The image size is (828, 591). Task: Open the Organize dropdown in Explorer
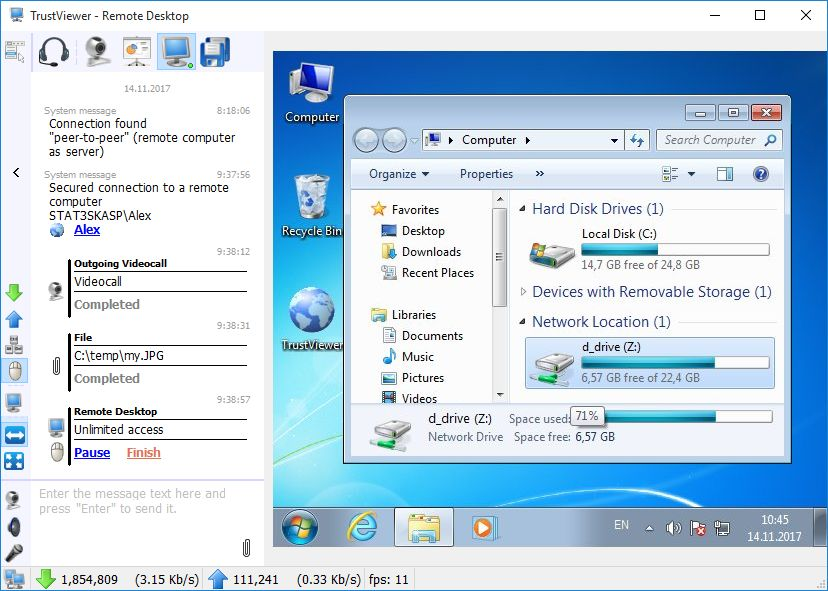(x=398, y=174)
